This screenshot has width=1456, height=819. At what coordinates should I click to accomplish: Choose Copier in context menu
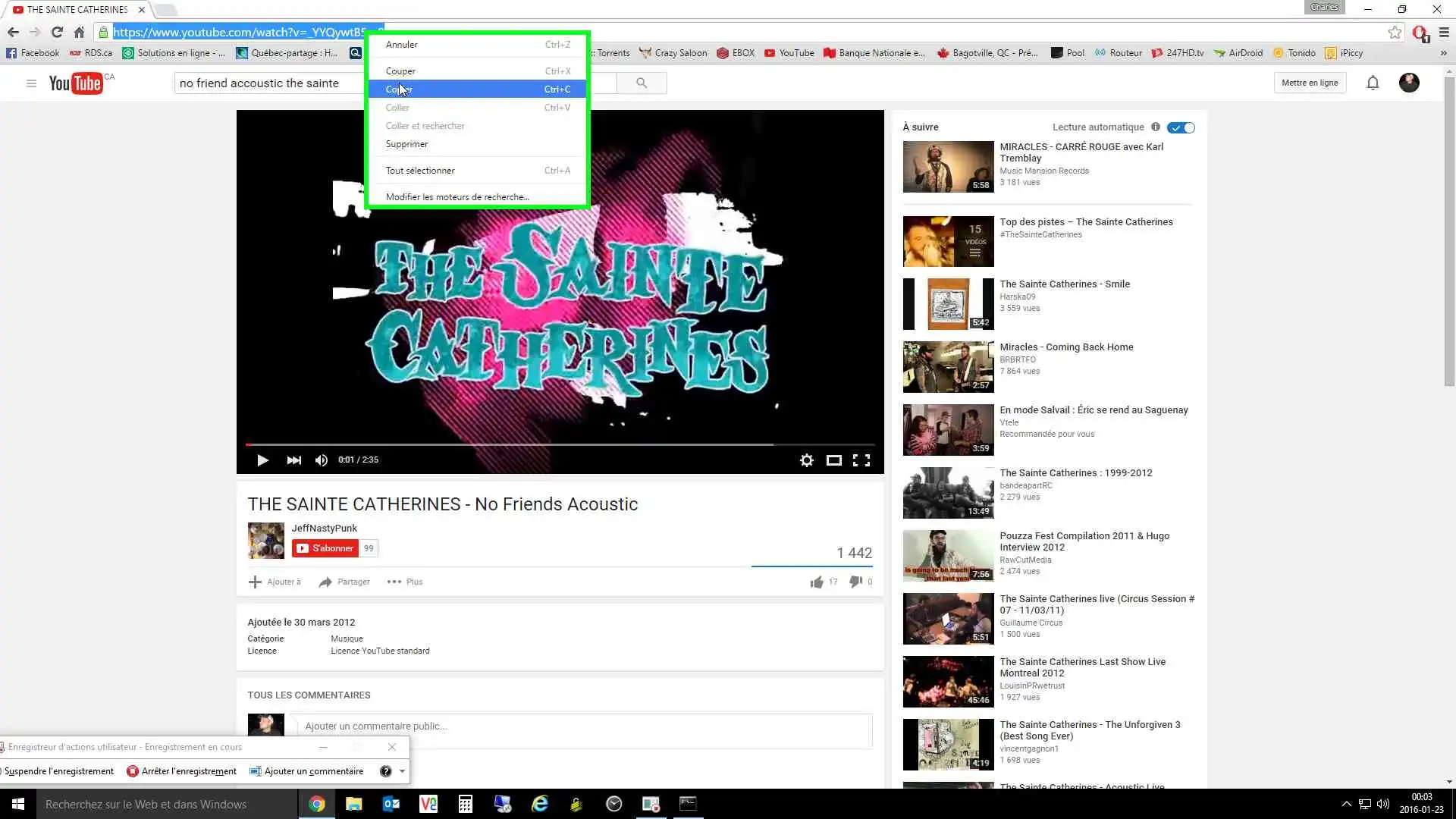[478, 89]
